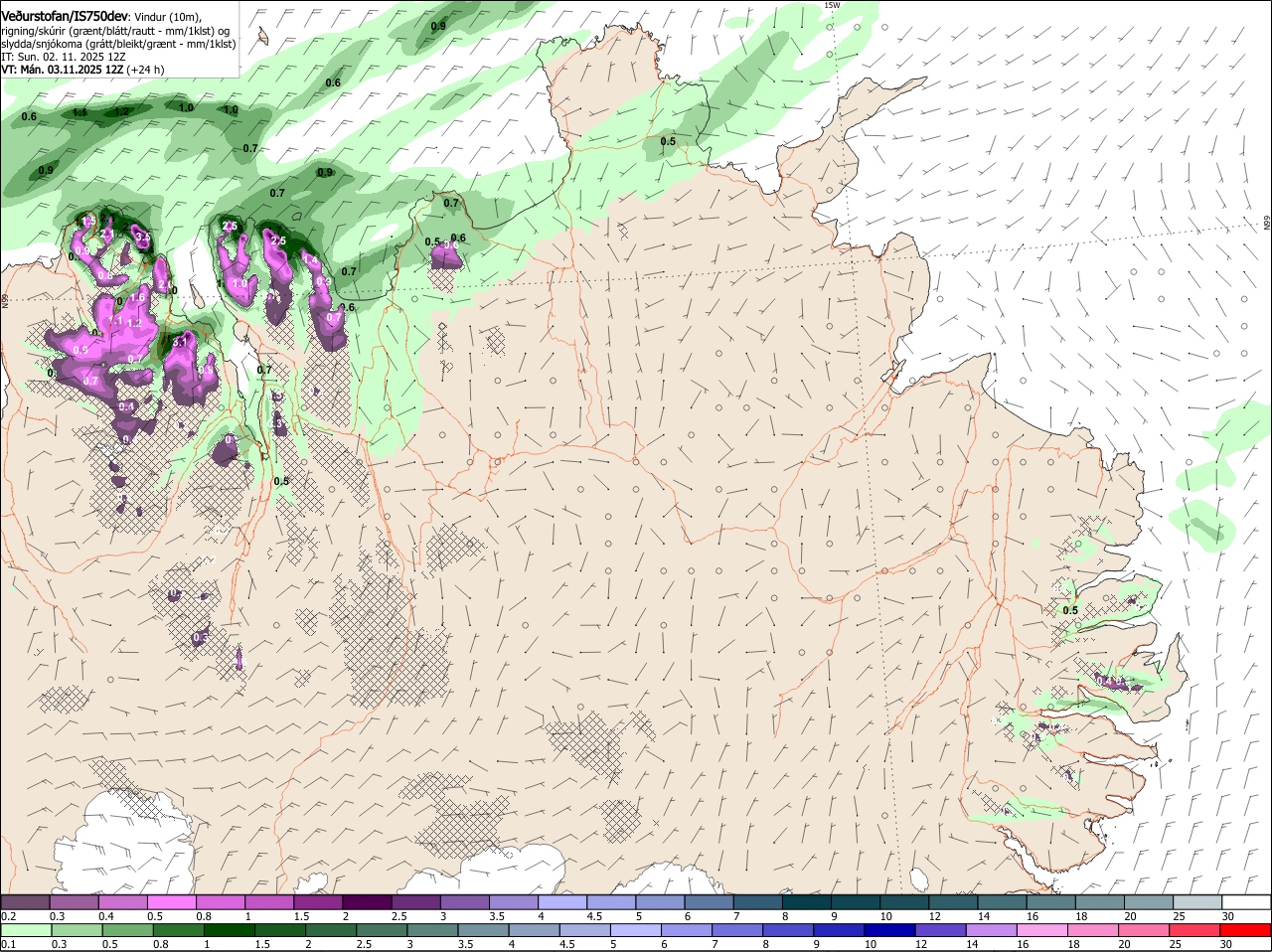Pick lower legend swatch for 18–20

(1094, 930)
